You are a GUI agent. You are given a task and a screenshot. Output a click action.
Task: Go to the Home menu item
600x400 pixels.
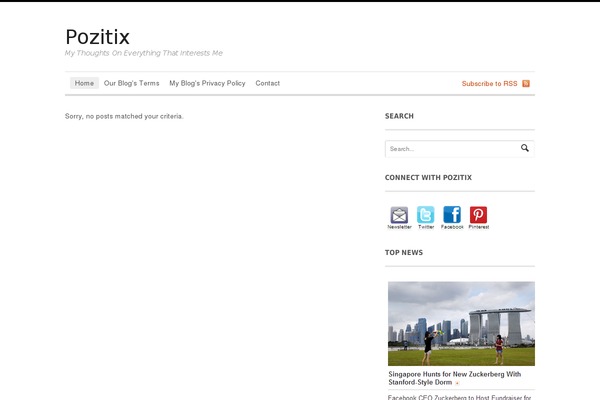point(84,83)
